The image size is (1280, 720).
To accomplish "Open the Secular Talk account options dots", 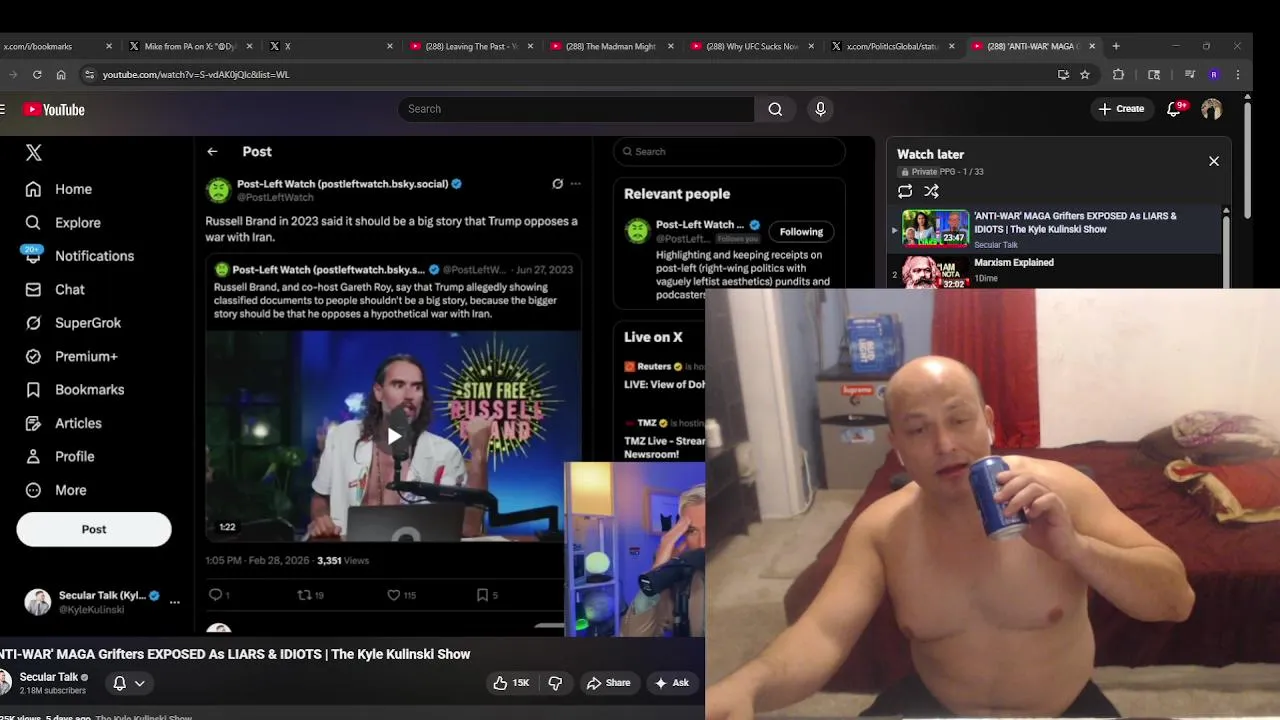I will pyautogui.click(x=175, y=602).
